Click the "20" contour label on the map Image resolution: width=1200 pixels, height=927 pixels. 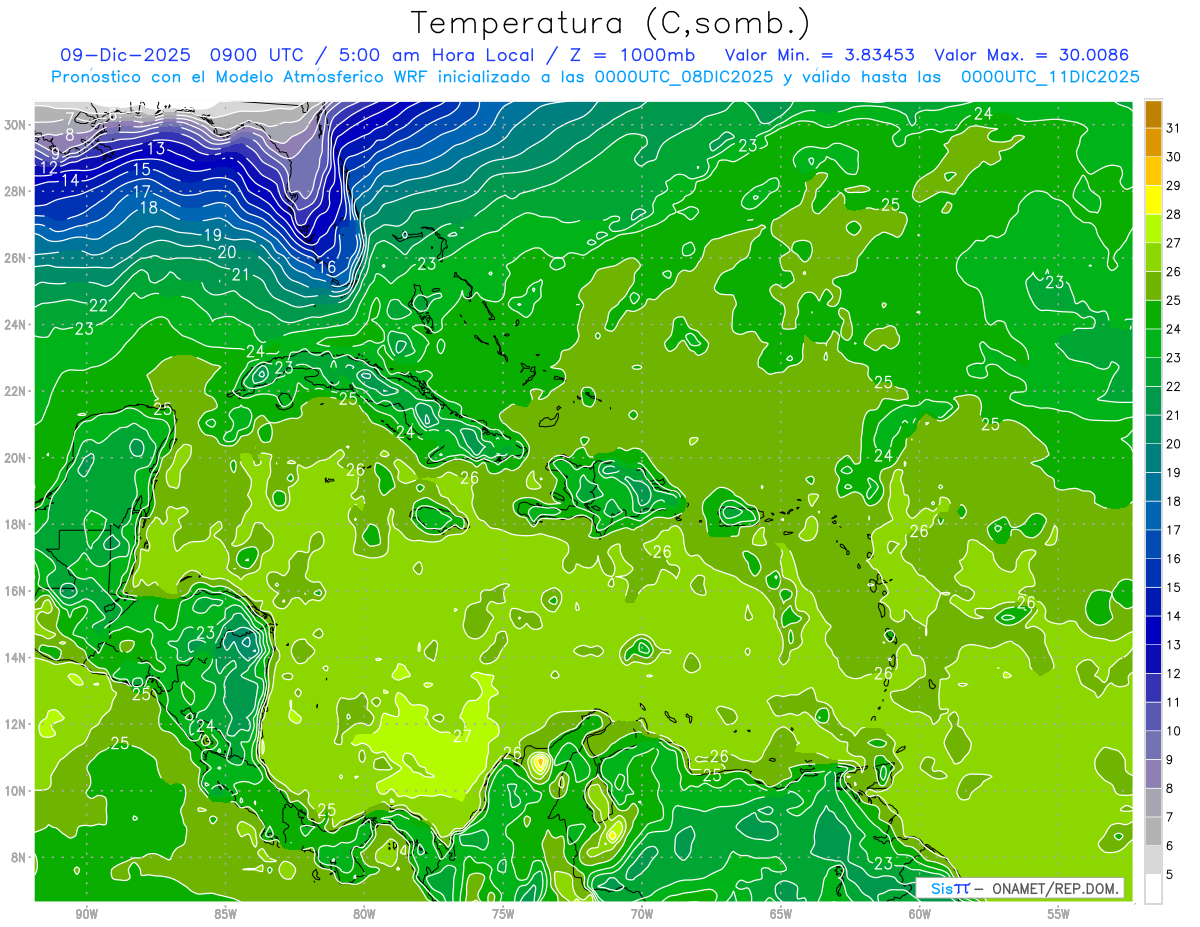click(x=227, y=252)
